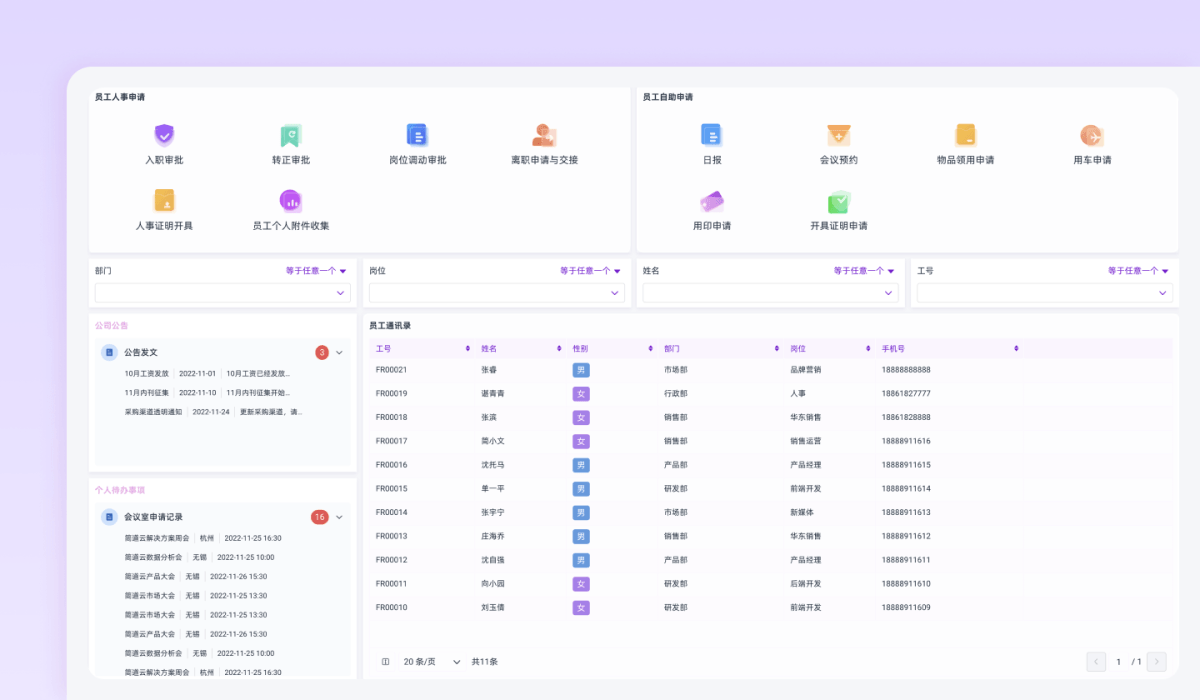
Task: Click the 行政部 department cell
Action: point(675,394)
